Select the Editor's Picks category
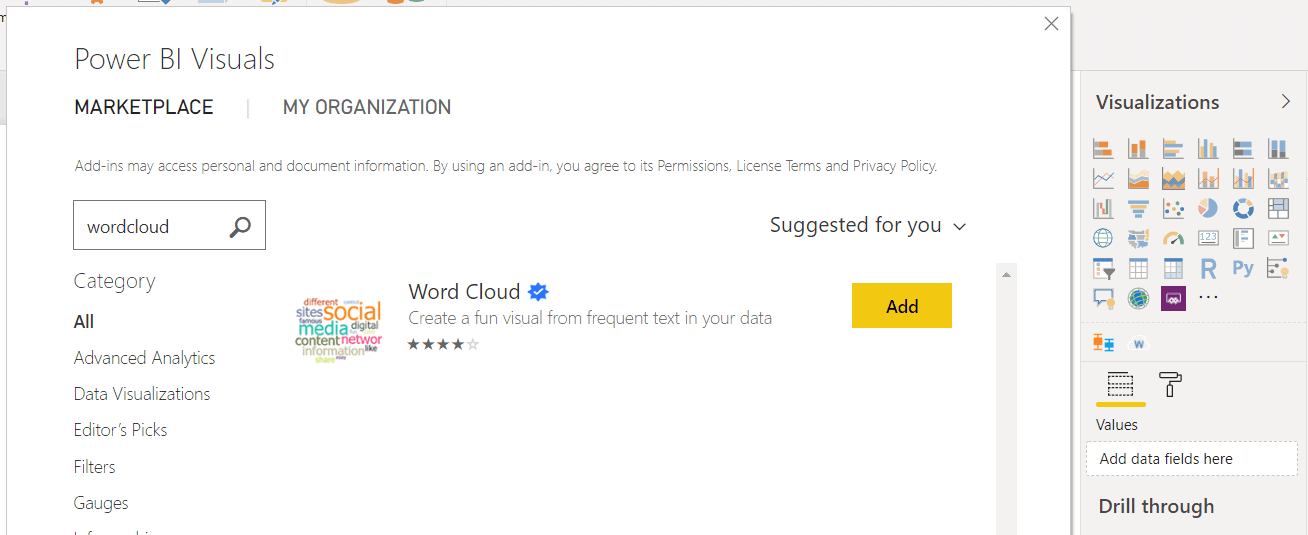Image resolution: width=1308 pixels, height=535 pixels. coord(120,430)
